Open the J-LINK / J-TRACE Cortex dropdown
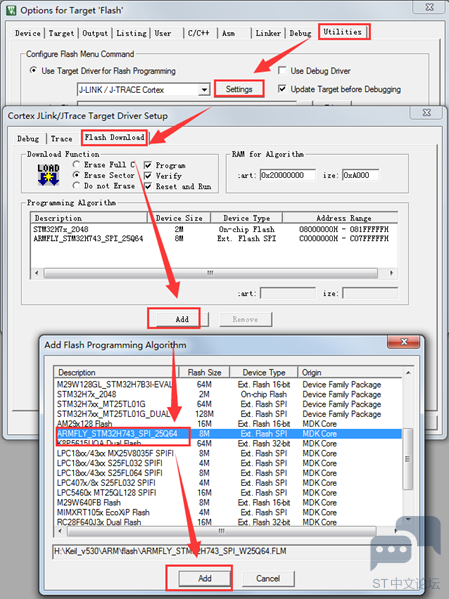The height and width of the screenshot is (599, 449). [204, 90]
